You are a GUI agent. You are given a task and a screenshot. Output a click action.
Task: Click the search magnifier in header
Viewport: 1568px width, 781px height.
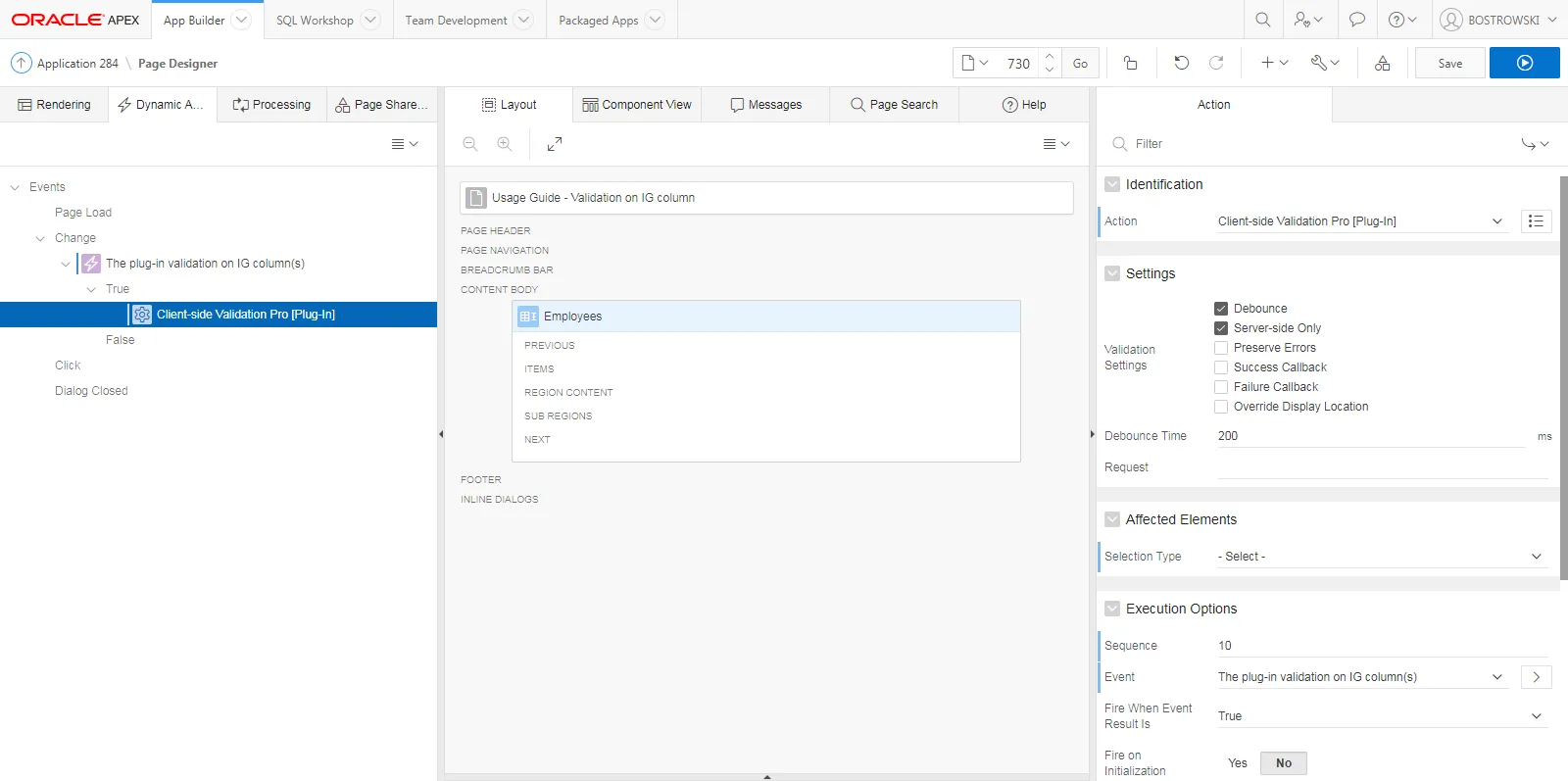point(1262,20)
